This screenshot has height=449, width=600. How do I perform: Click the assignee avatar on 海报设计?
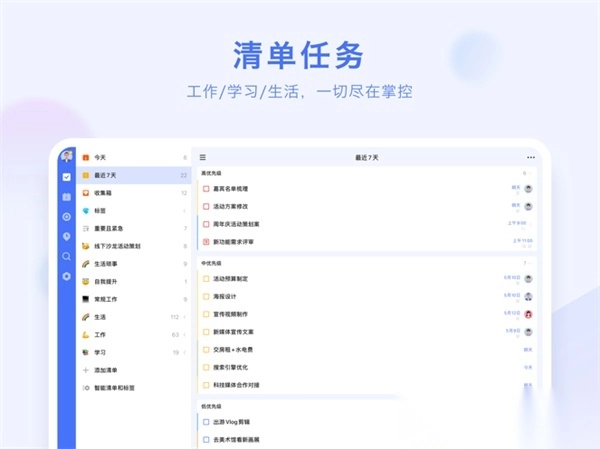click(x=528, y=297)
